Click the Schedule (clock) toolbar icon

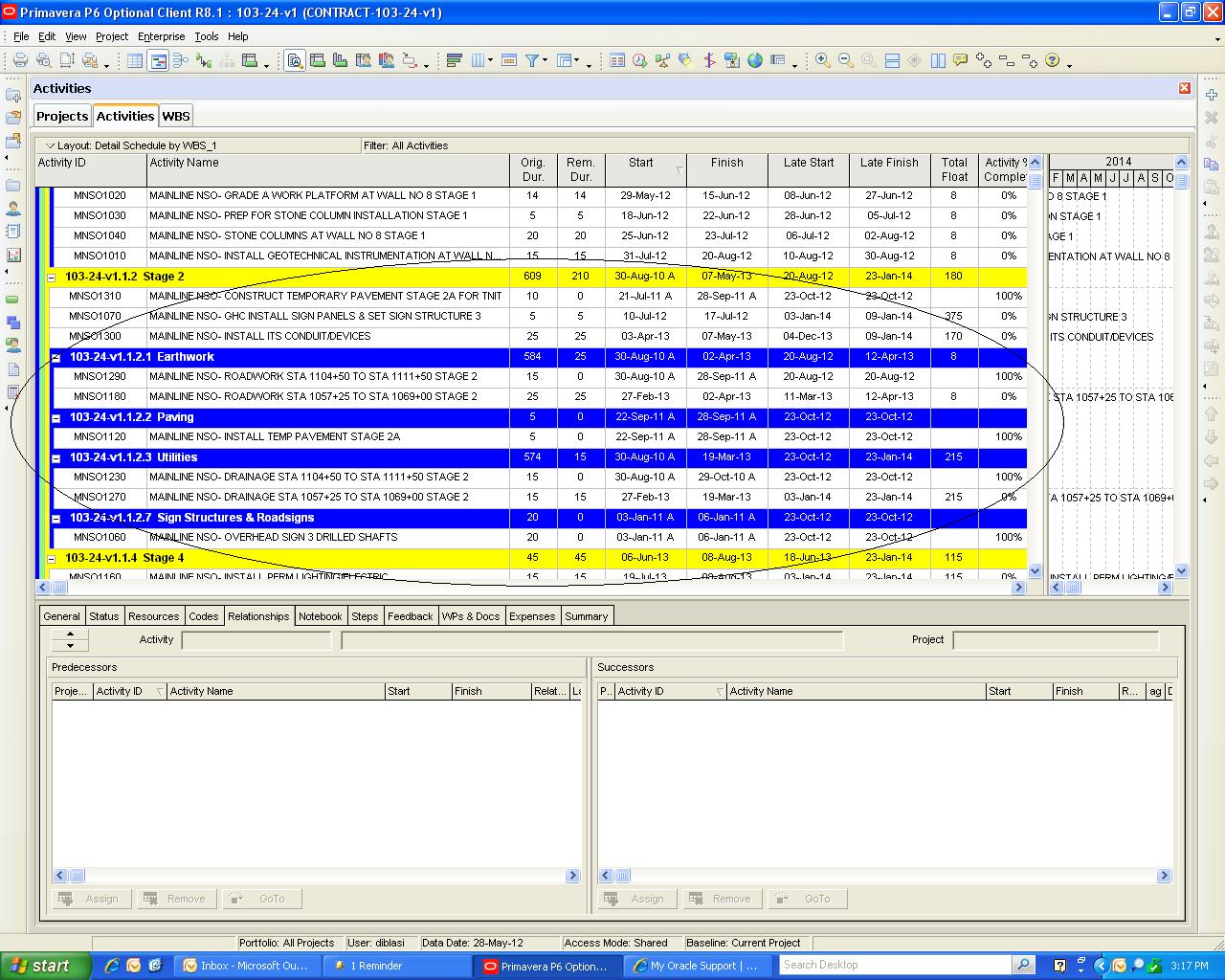(x=639, y=60)
